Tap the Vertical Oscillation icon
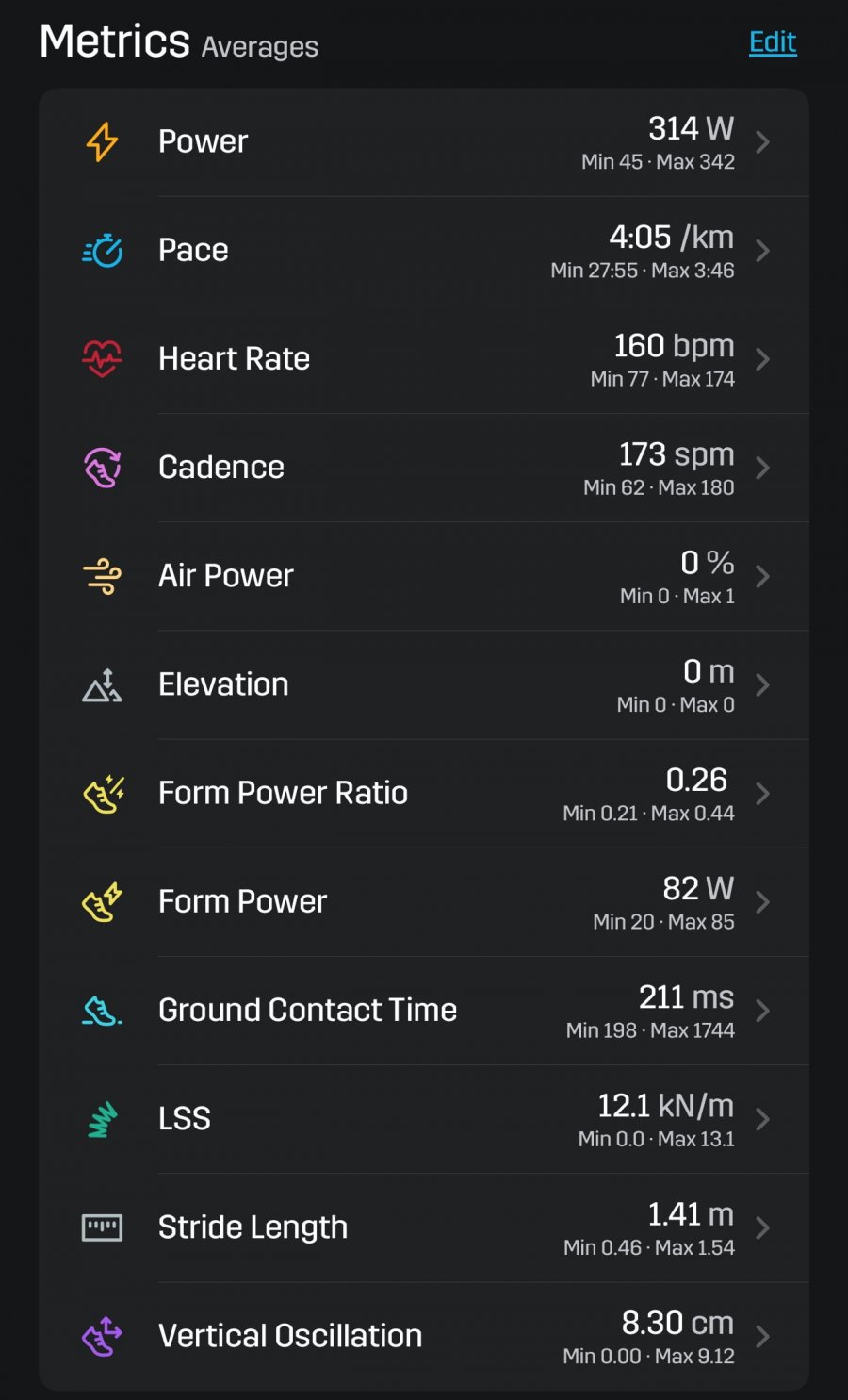This screenshot has height=1400, width=848. tap(102, 1336)
